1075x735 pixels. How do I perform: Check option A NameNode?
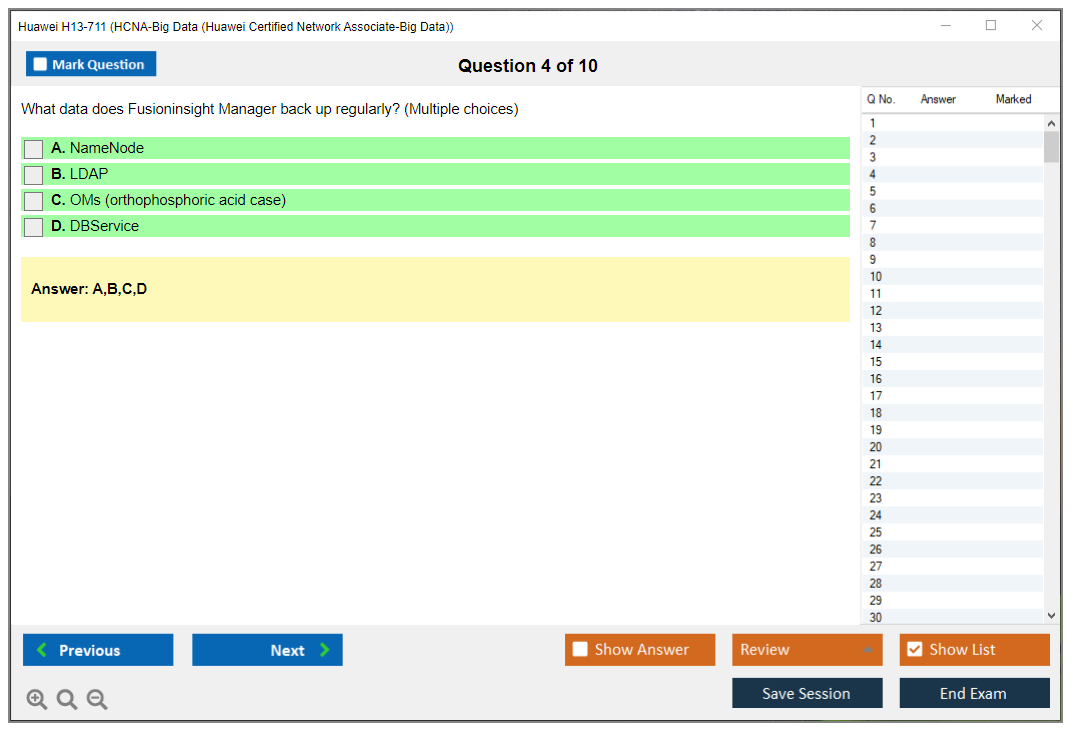(x=34, y=149)
